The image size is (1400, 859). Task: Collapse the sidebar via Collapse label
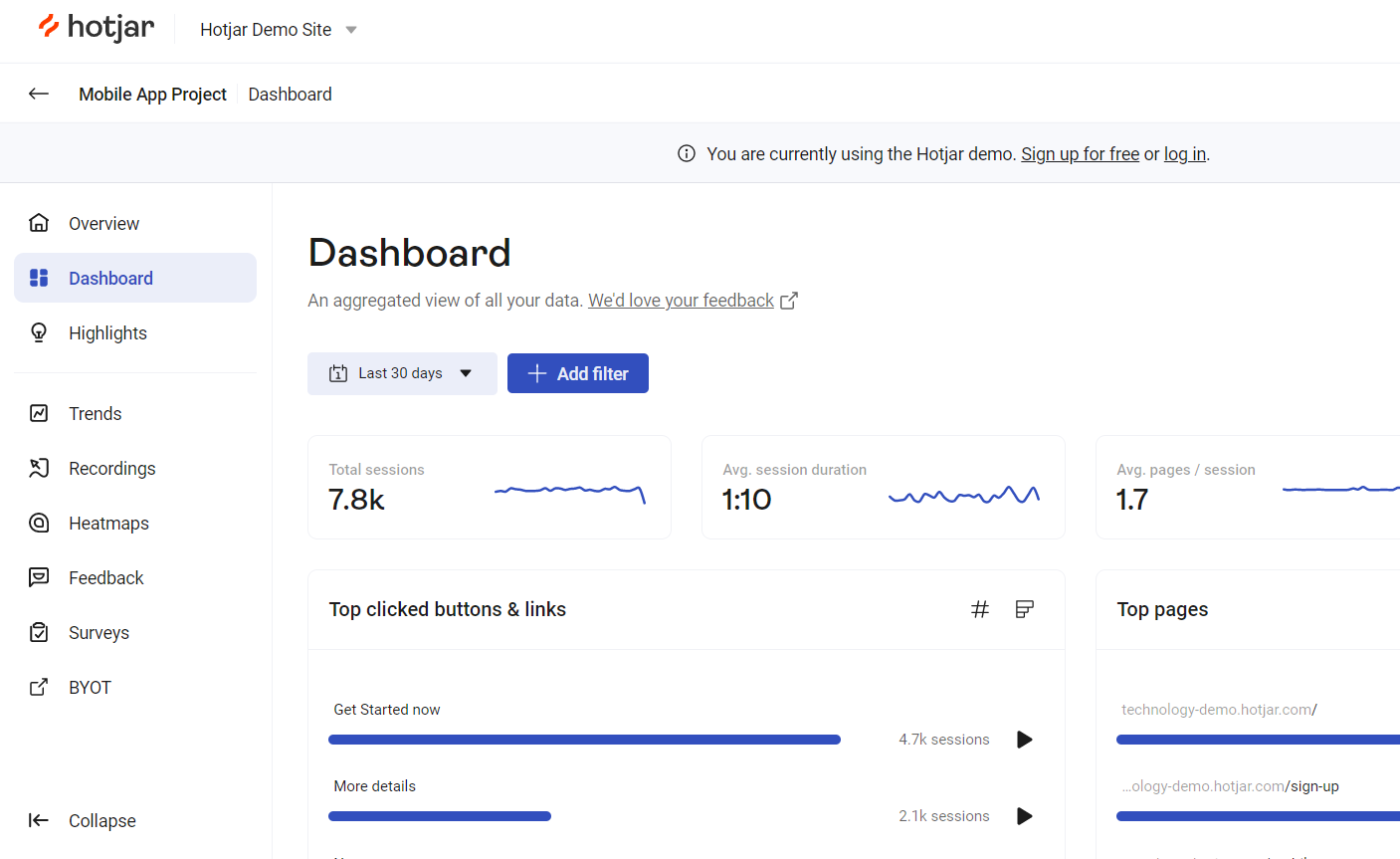click(102, 821)
